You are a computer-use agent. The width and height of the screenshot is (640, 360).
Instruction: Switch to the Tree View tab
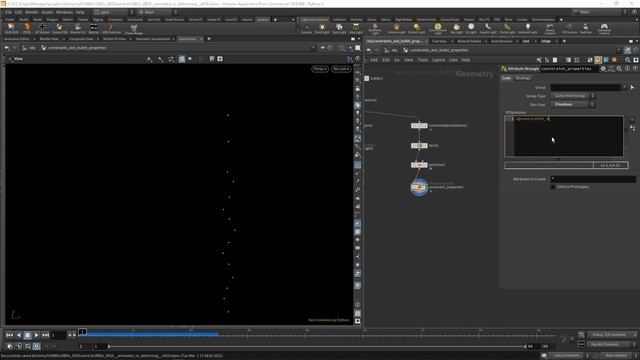(x=439, y=41)
